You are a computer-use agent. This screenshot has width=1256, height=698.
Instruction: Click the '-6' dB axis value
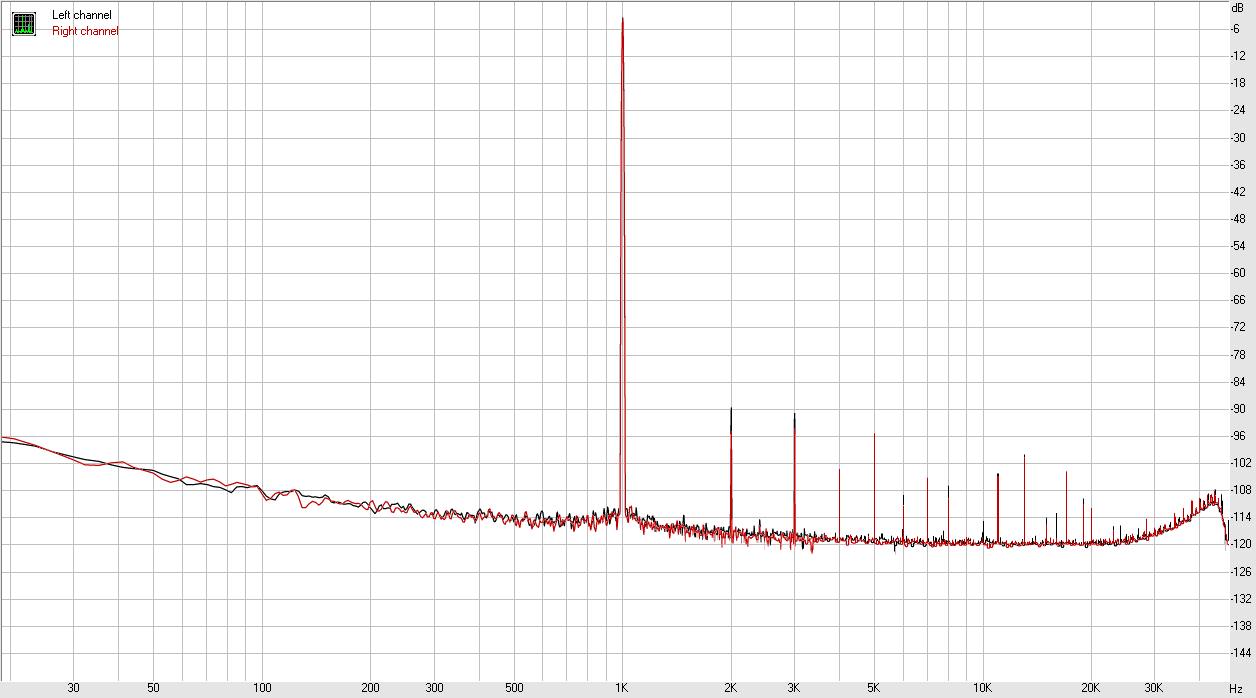click(1236, 29)
